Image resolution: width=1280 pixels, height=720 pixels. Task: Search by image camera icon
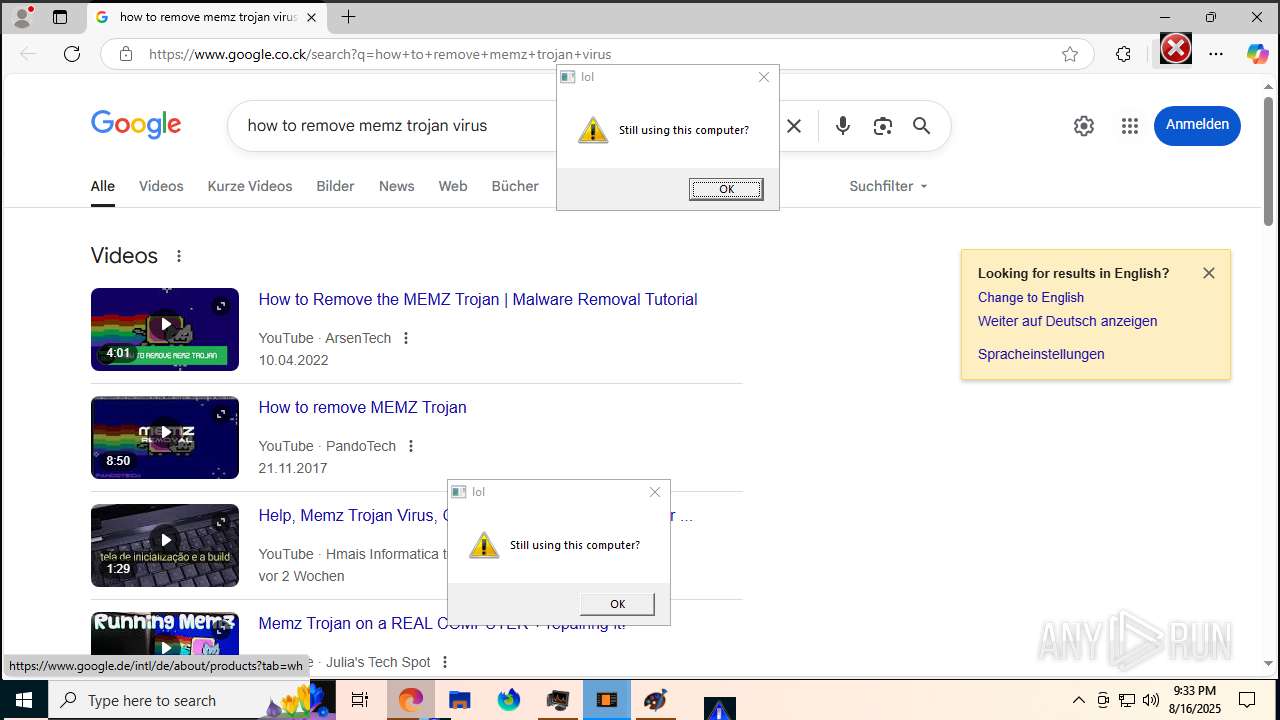(882, 126)
